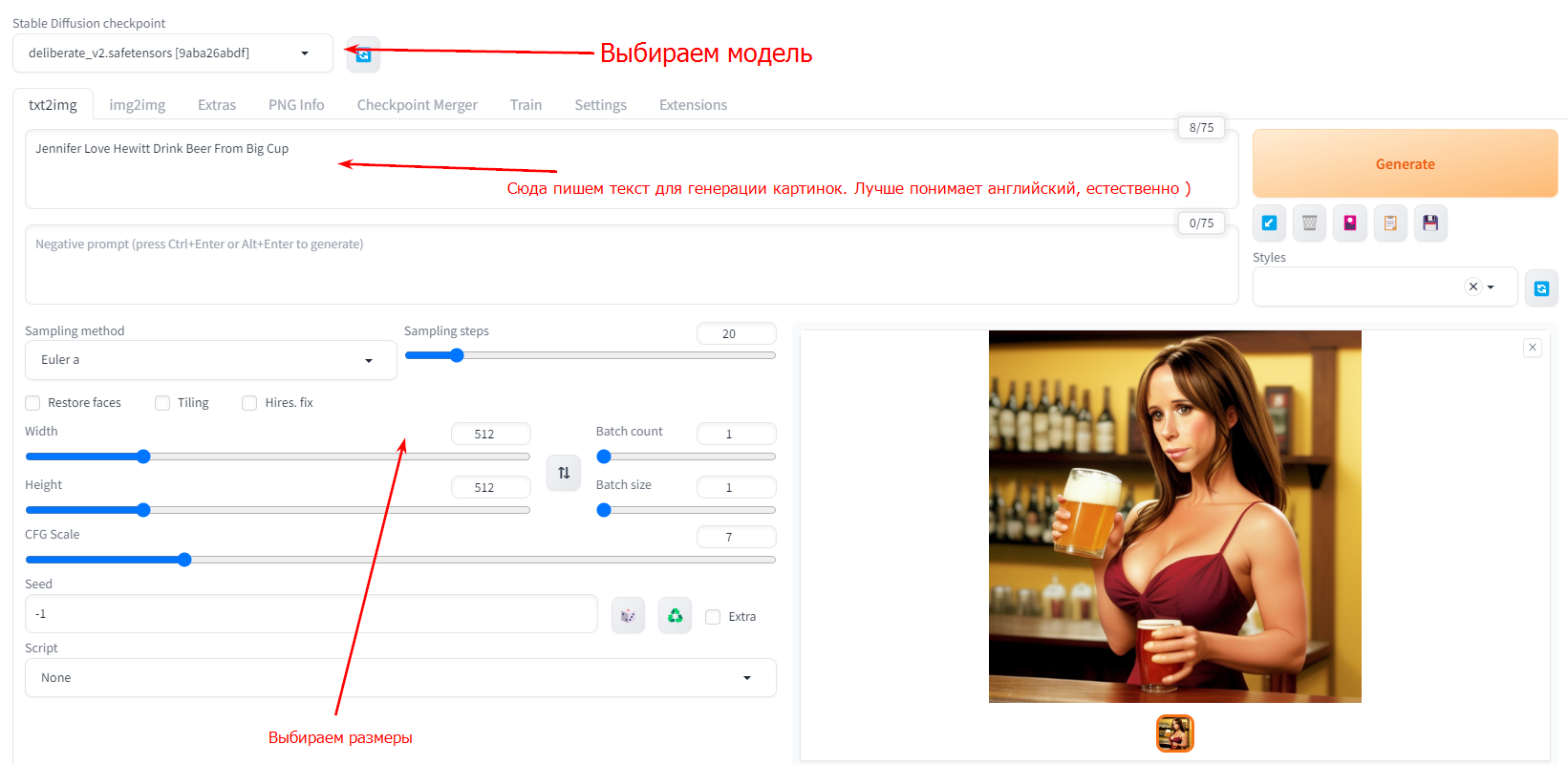The height and width of the screenshot is (765, 1568).
Task: Adjust the Width slider
Action: coord(277,457)
